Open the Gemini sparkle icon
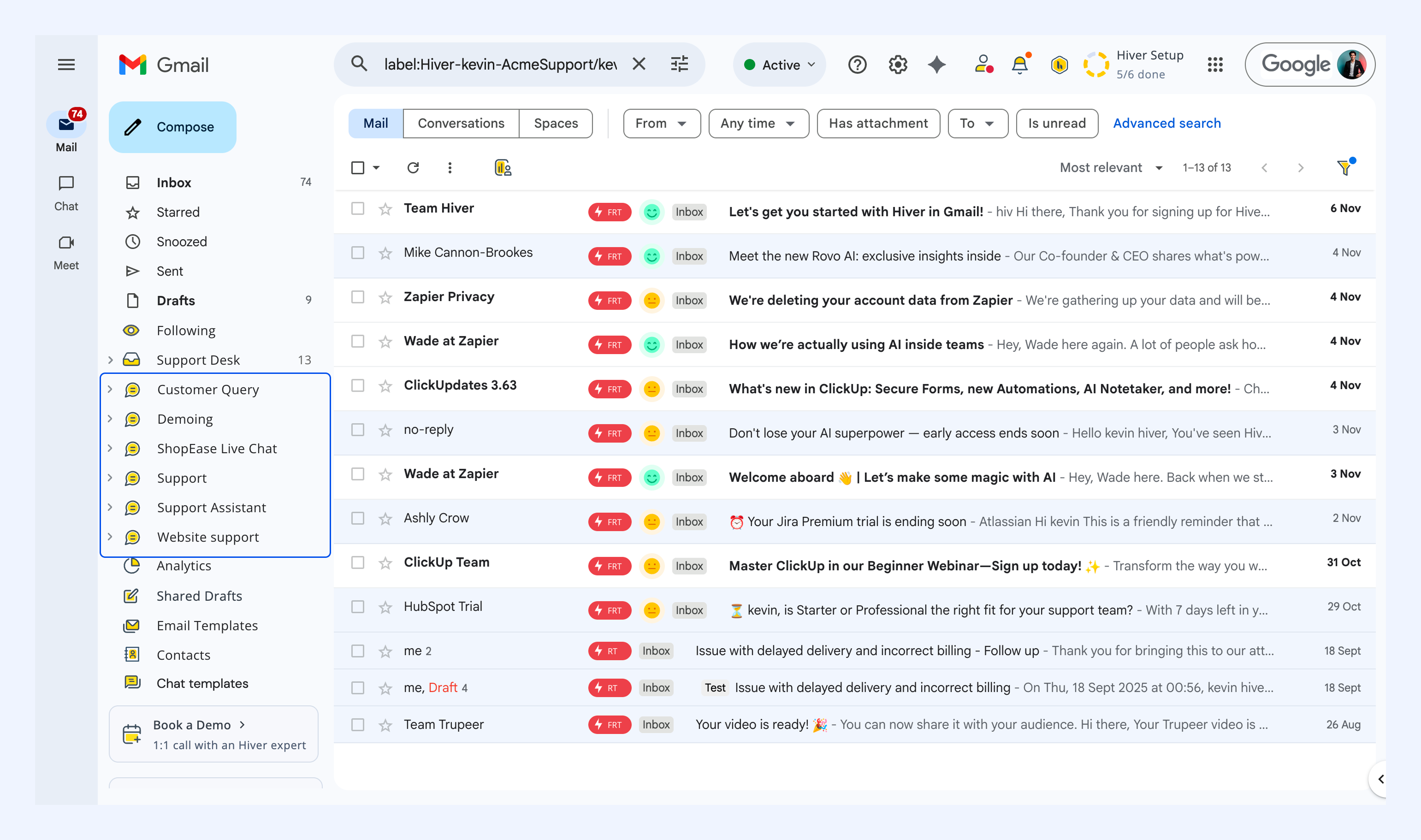Image resolution: width=1421 pixels, height=840 pixels. [x=936, y=65]
